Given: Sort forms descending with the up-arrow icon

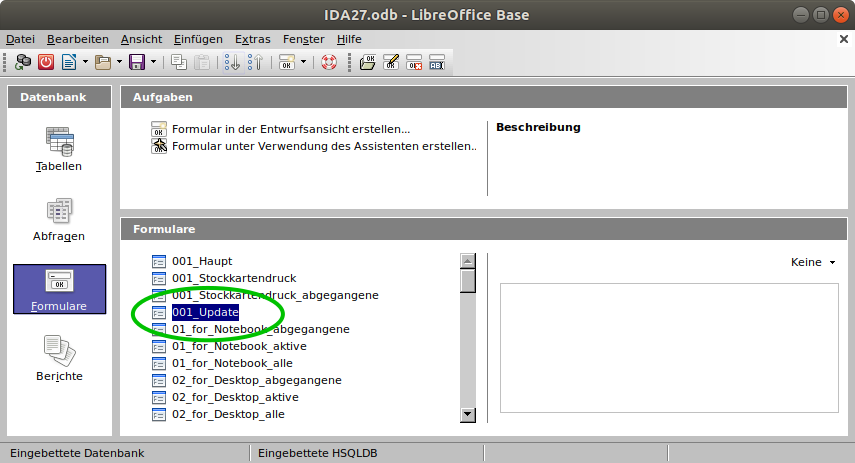Looking at the screenshot, I should [255, 62].
